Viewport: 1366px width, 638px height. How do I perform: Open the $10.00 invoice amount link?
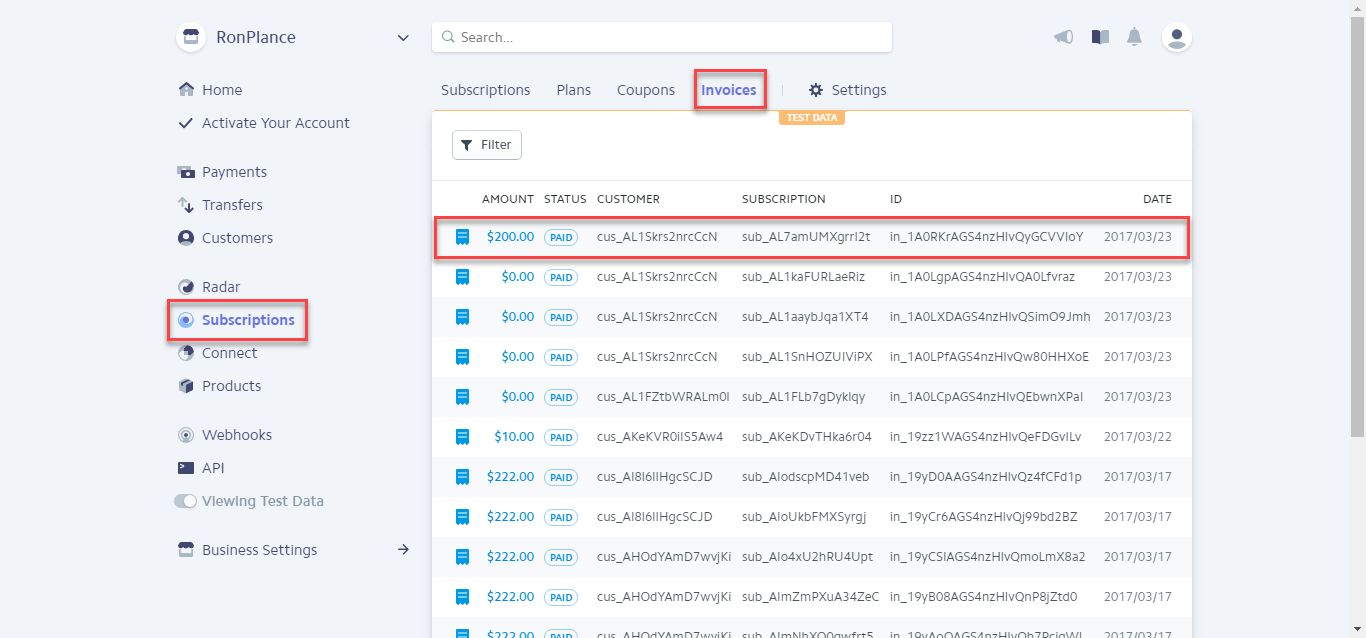[514, 437]
